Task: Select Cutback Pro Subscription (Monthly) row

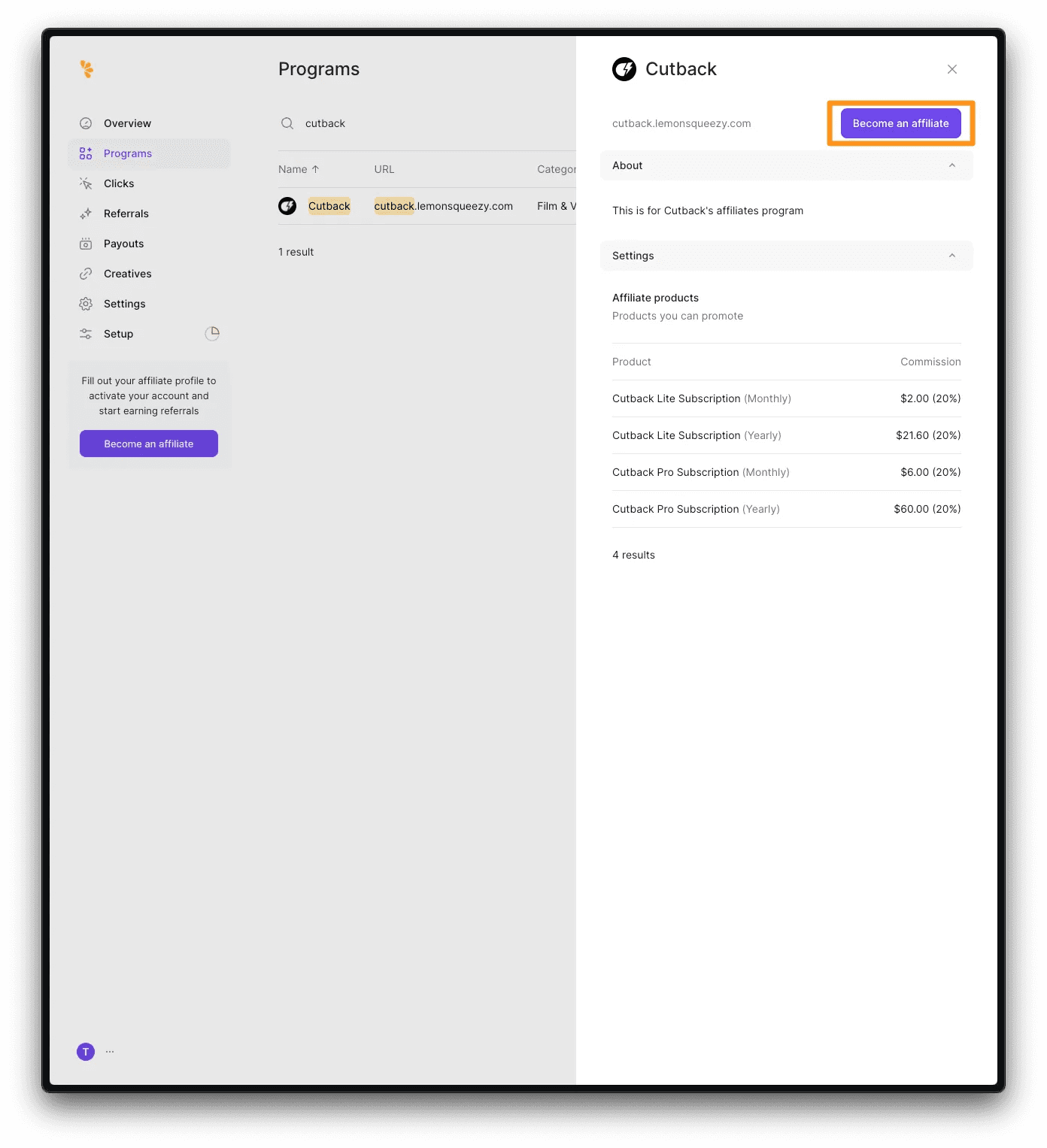Action: pos(787,472)
